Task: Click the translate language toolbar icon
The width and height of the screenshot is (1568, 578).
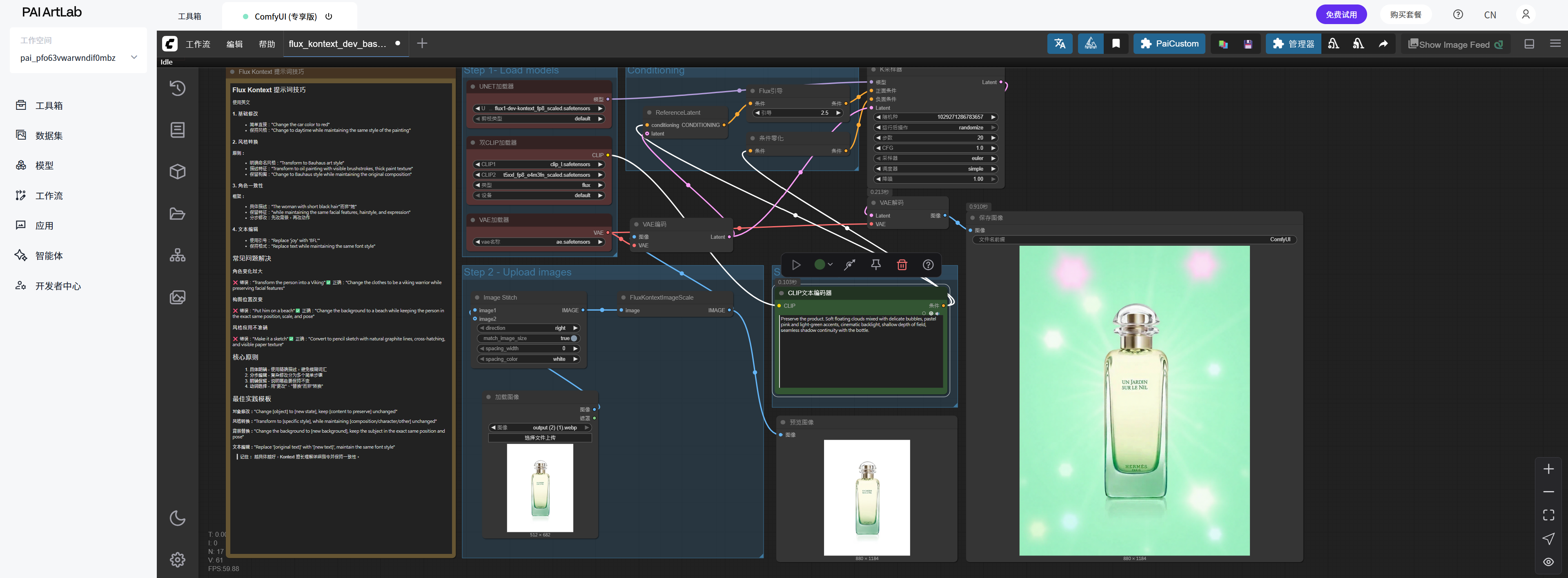Action: [x=1060, y=44]
